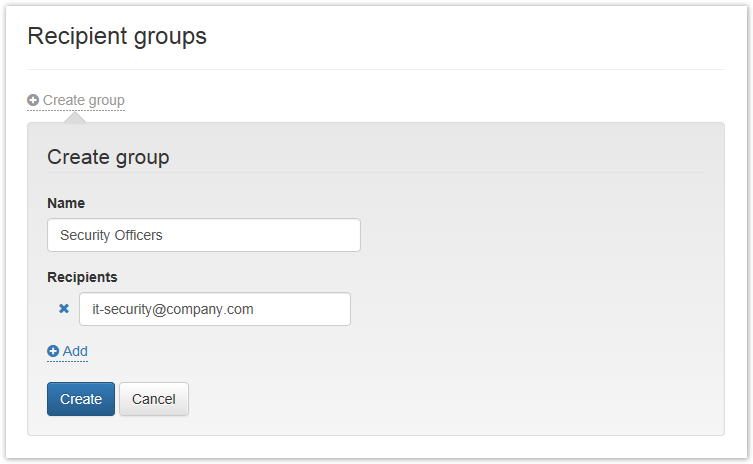The image size is (753, 464).
Task: Cancel the group creation
Action: click(153, 399)
